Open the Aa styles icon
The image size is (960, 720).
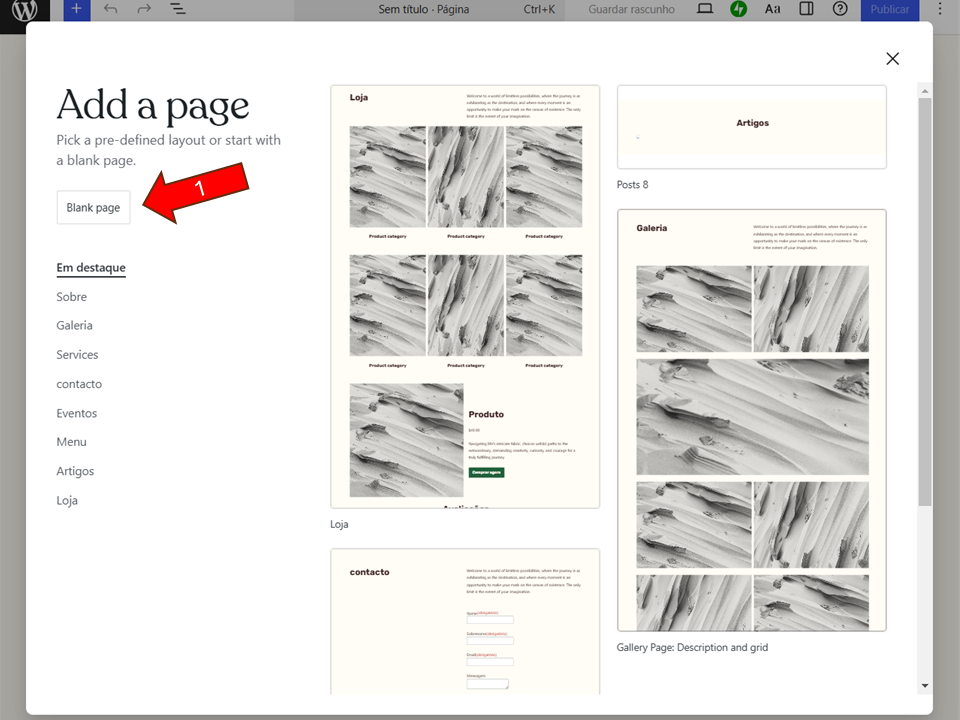click(x=772, y=10)
